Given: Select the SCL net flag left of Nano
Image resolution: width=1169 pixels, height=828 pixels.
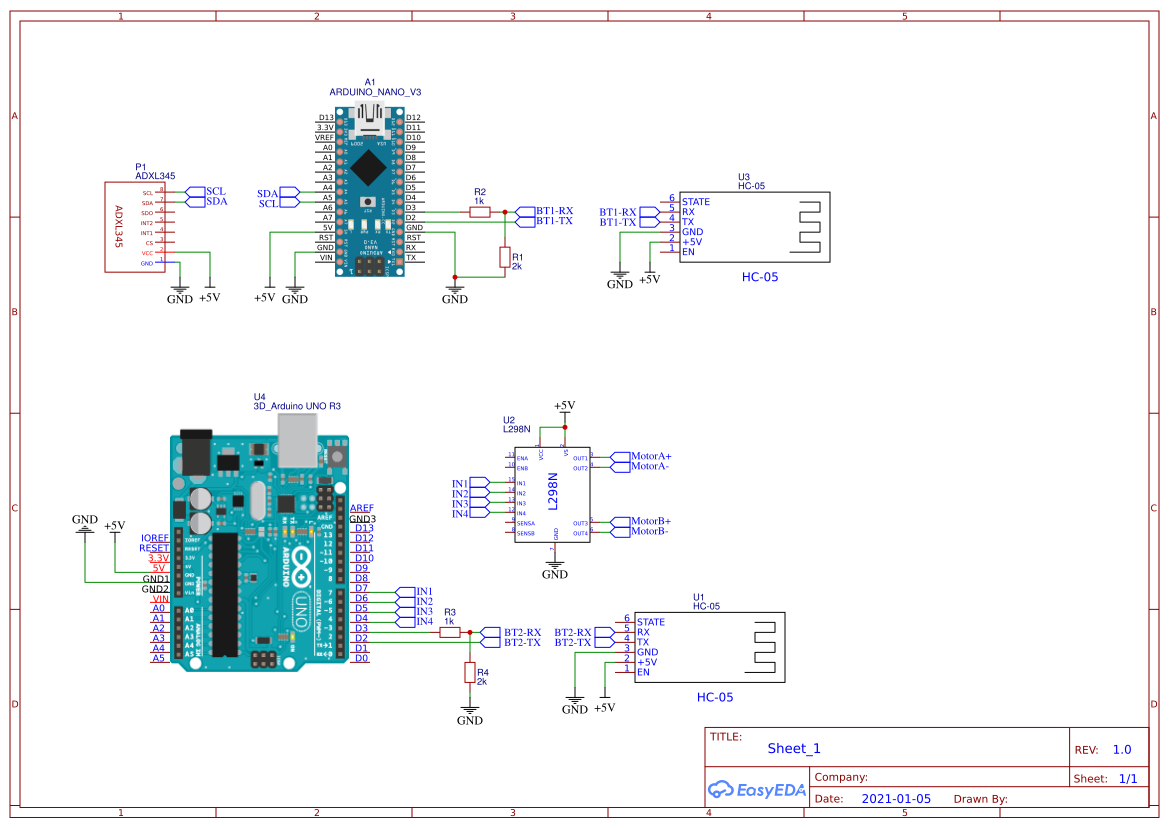Looking at the screenshot, I should tap(279, 203).
